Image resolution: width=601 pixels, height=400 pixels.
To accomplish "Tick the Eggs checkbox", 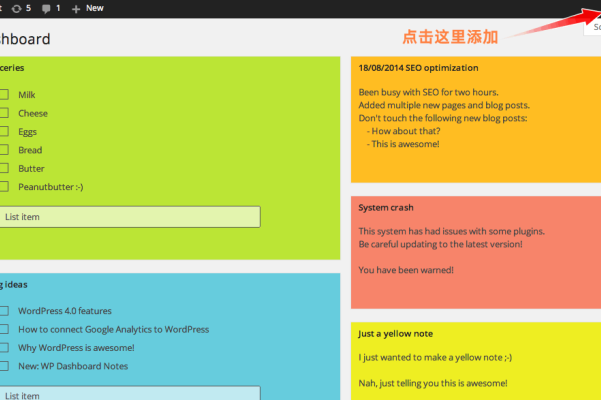I will (x=4, y=131).
